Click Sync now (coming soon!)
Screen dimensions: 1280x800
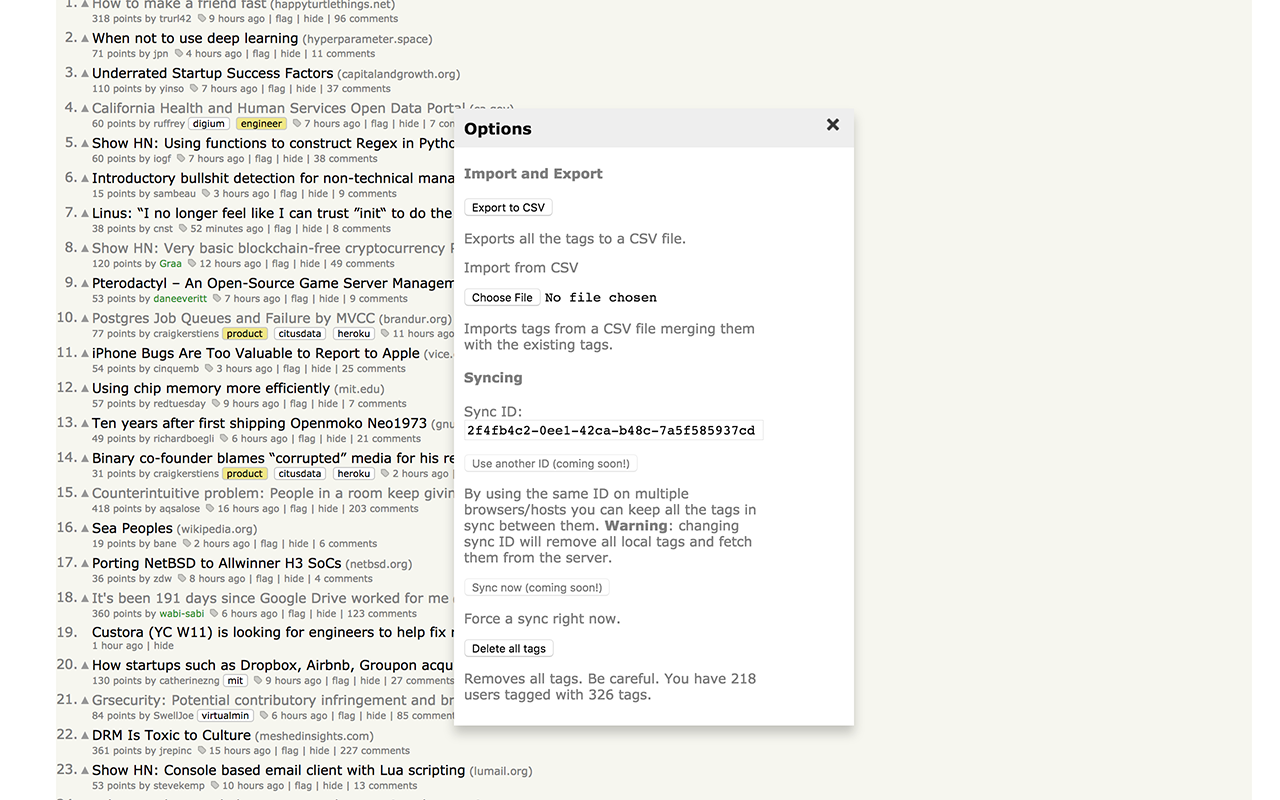[x=536, y=587]
